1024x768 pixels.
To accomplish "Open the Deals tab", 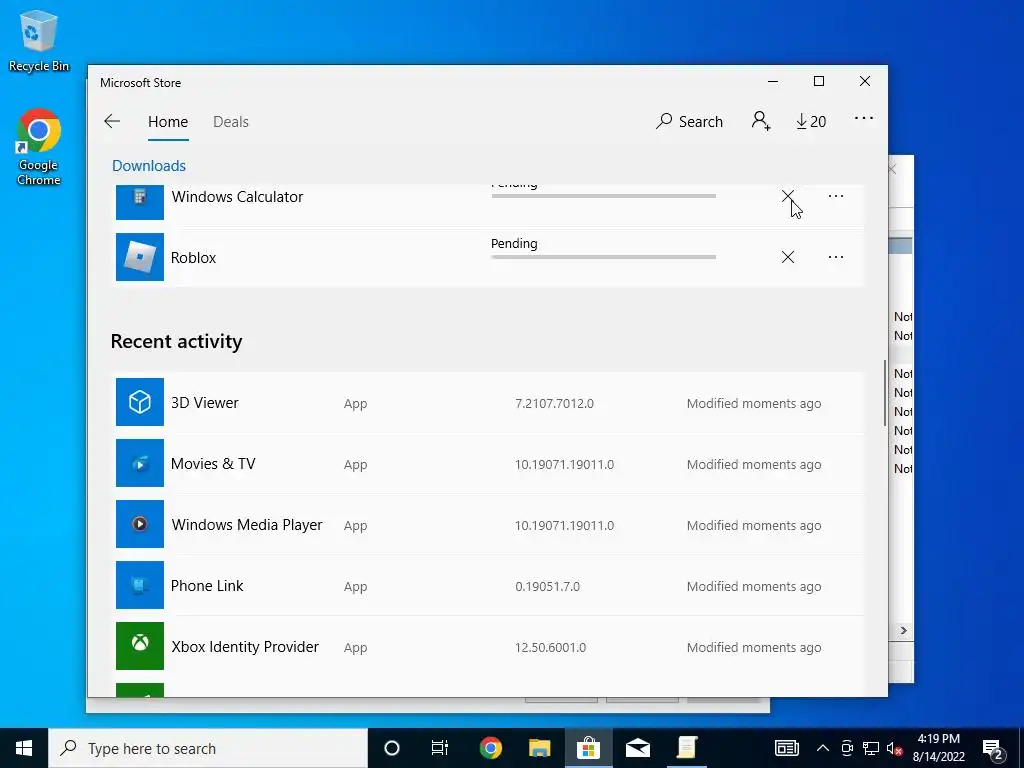I will pyautogui.click(x=231, y=121).
